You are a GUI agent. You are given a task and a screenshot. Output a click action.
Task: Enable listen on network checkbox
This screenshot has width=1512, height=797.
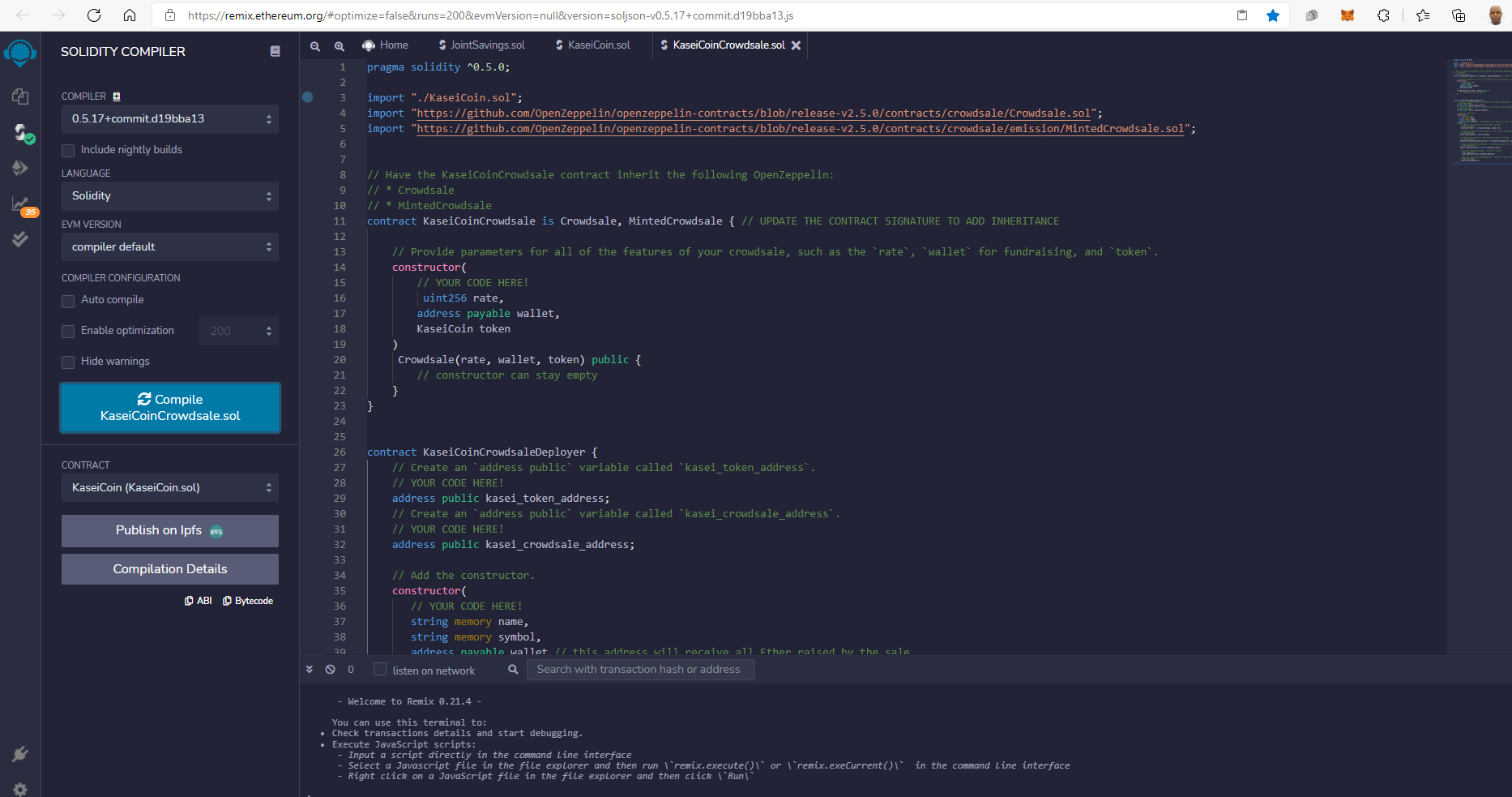coord(380,670)
